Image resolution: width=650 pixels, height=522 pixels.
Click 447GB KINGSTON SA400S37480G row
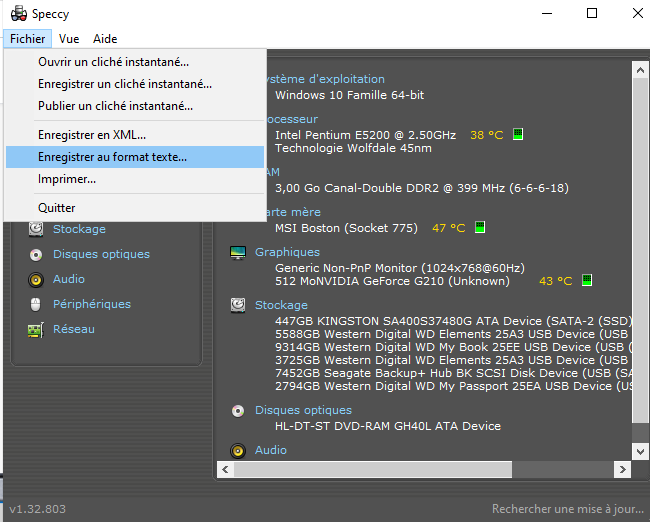click(453, 321)
